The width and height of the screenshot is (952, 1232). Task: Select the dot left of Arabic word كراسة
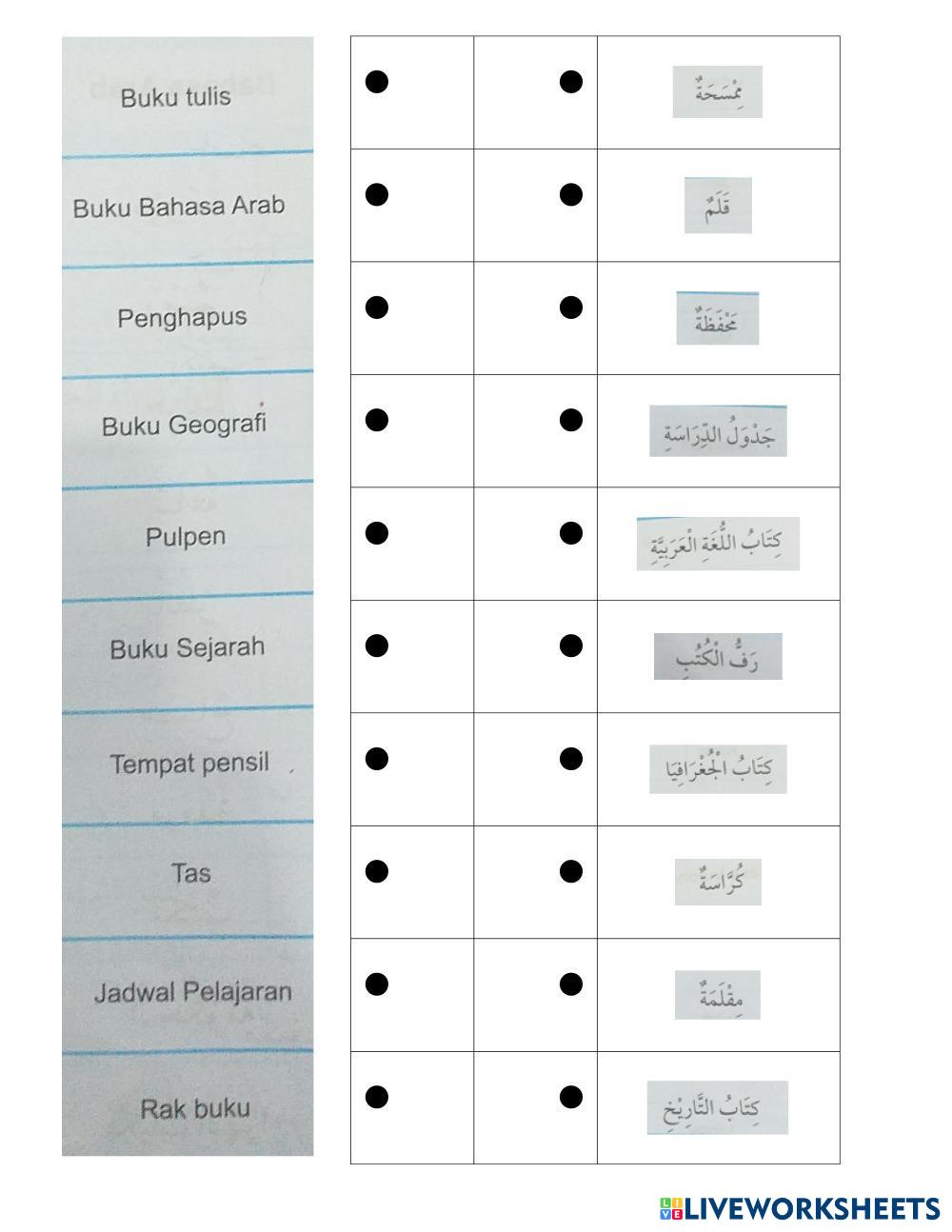tap(571, 871)
